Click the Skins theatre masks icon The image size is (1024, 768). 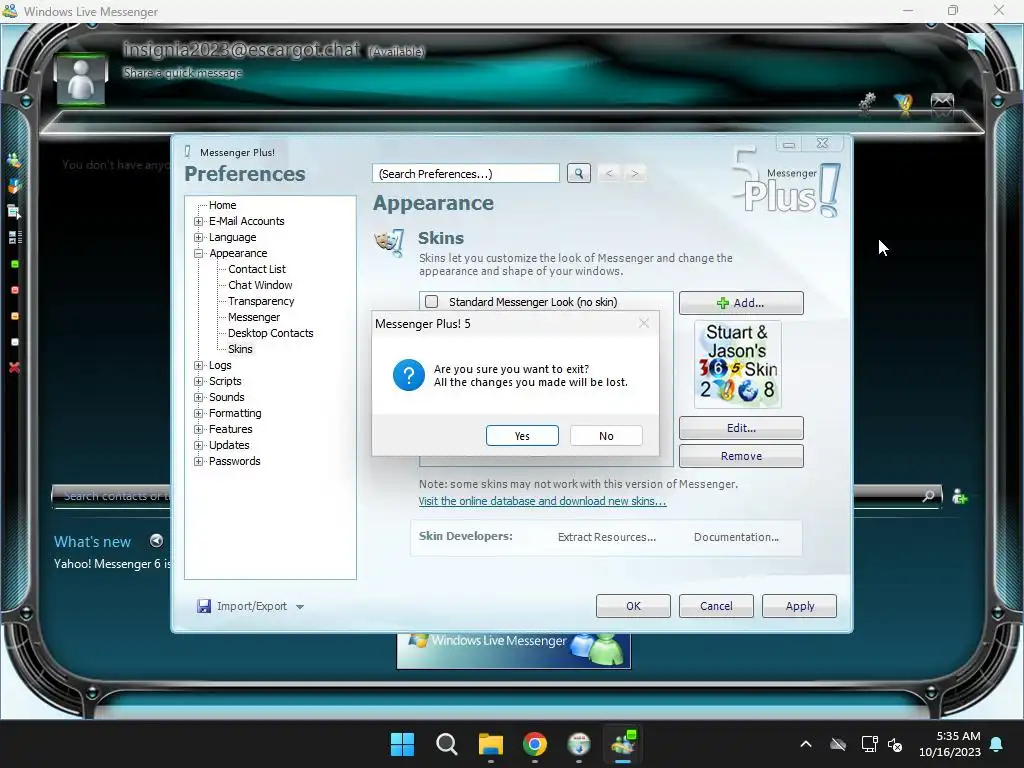389,242
